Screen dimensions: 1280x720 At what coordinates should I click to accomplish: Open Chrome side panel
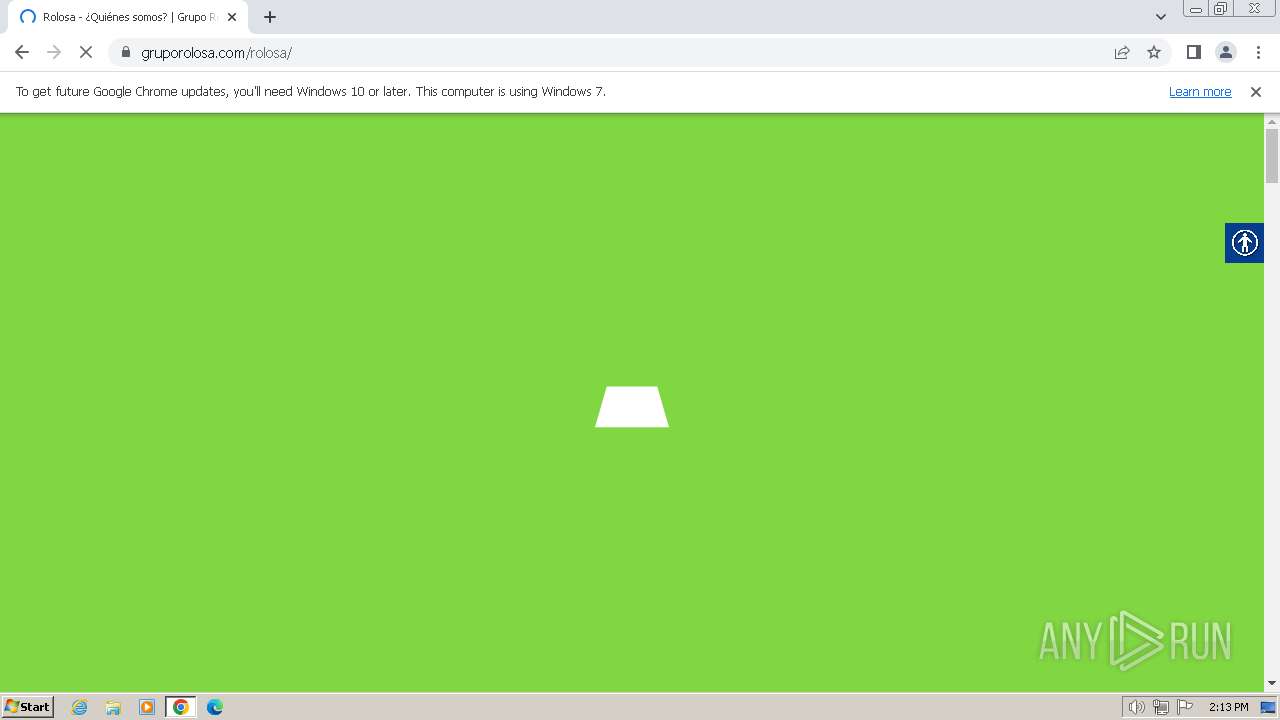1193,52
